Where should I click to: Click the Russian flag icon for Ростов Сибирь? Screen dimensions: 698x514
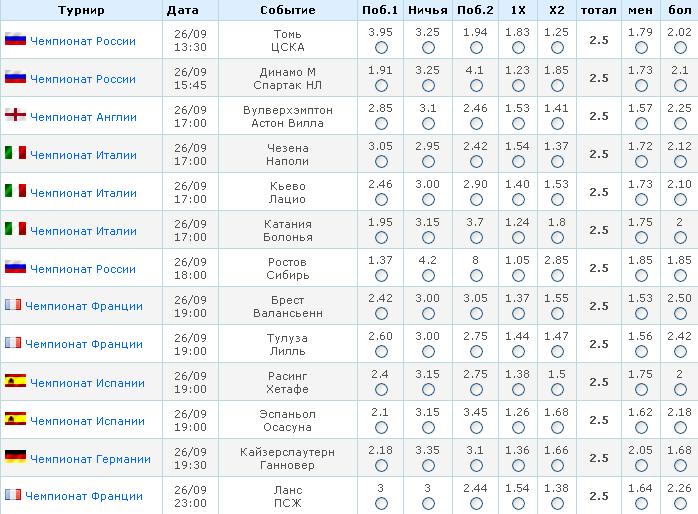[x=15, y=267]
